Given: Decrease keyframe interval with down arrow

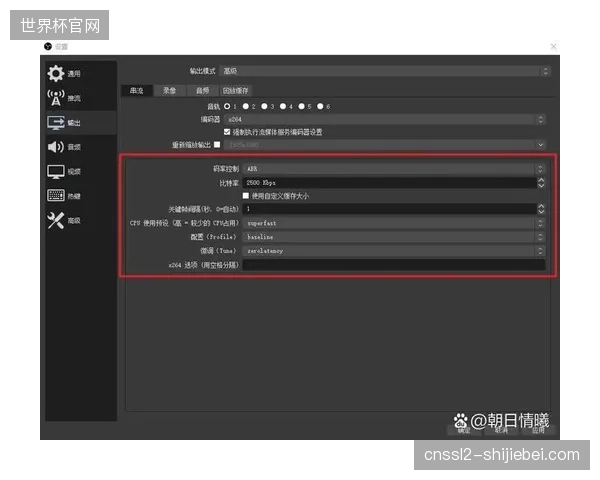Looking at the screenshot, I should [x=541, y=211].
